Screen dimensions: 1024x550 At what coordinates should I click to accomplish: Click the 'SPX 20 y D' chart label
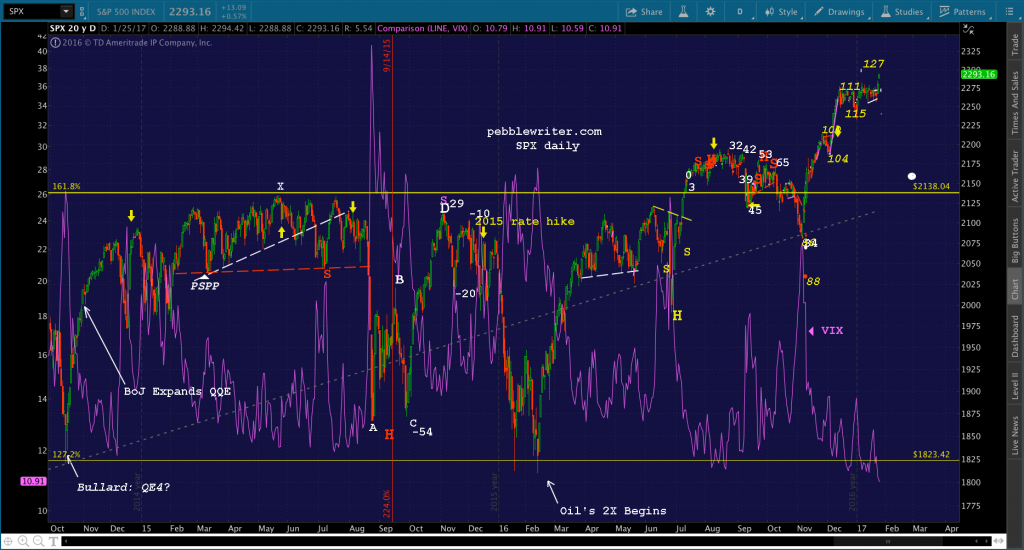pyautogui.click(x=72, y=28)
